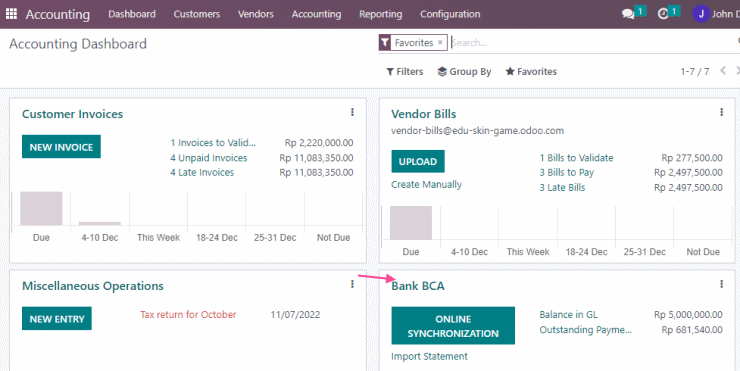
Task: Click Import Statement link
Action: 429,356
